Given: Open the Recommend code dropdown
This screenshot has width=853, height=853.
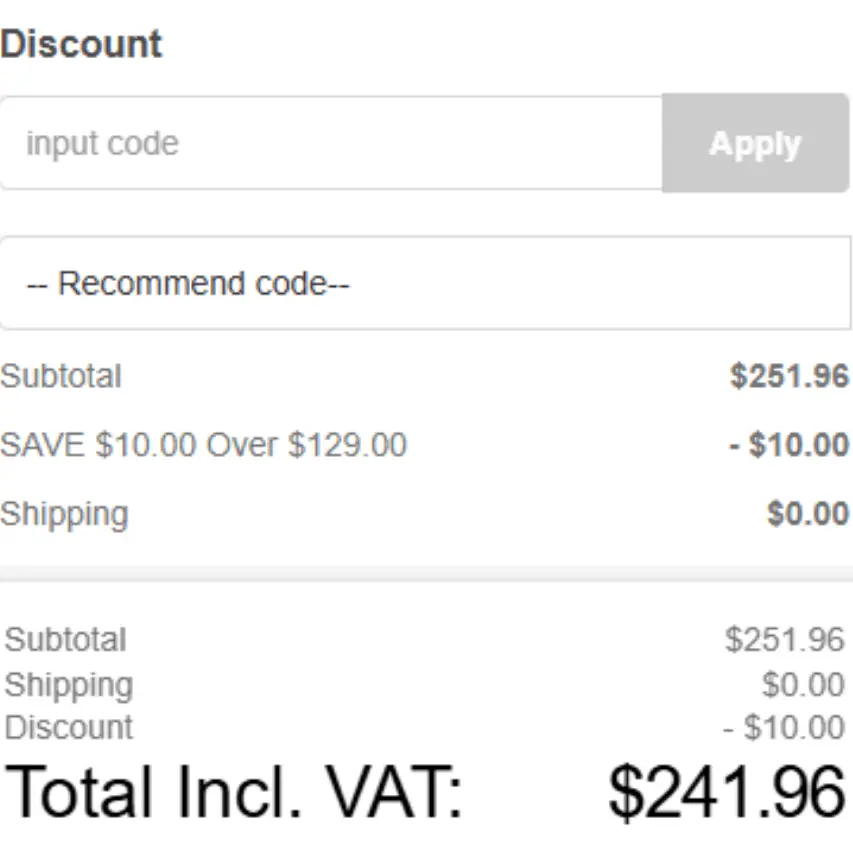Looking at the screenshot, I should click(426, 283).
